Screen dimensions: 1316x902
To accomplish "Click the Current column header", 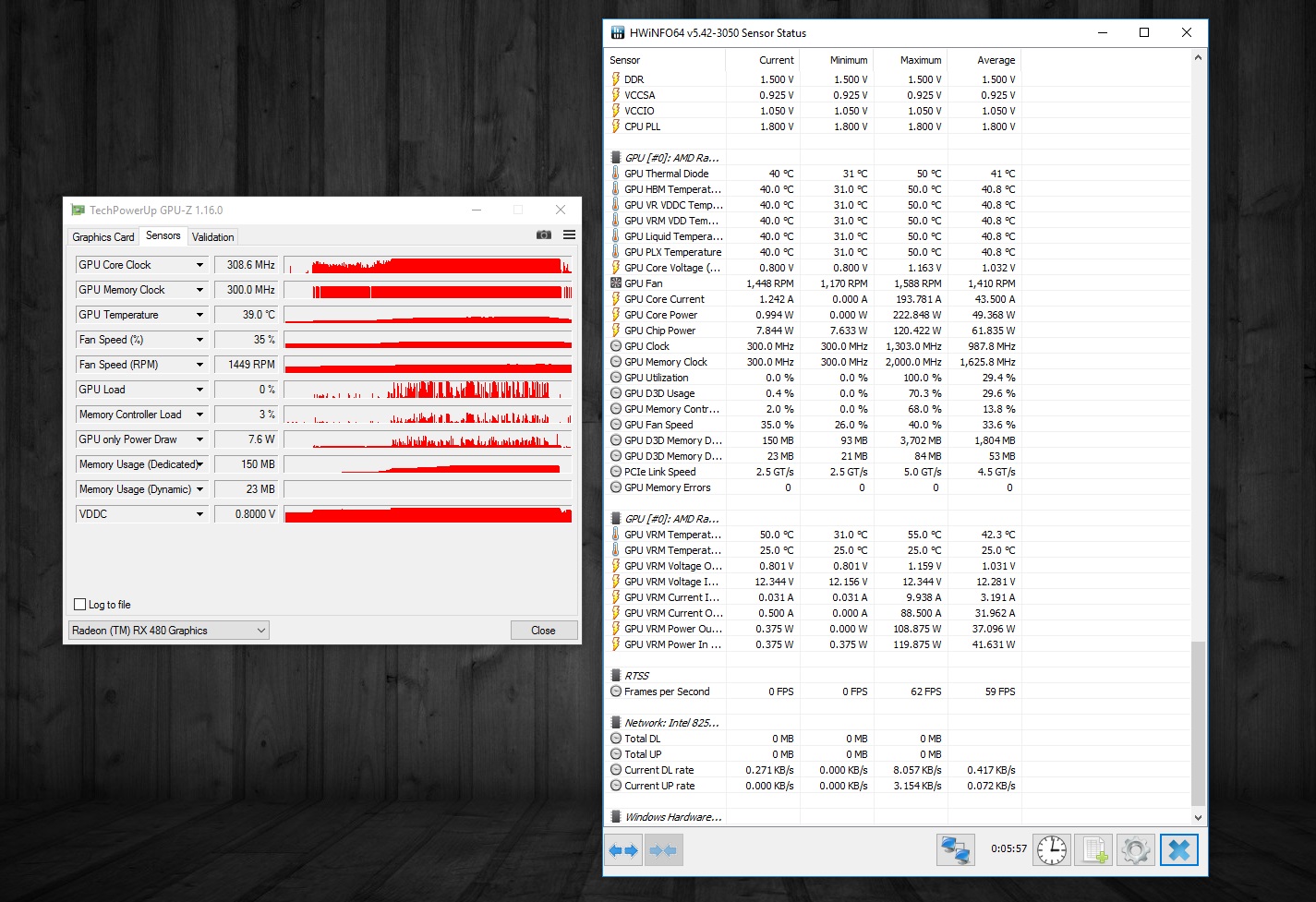I will [763, 60].
